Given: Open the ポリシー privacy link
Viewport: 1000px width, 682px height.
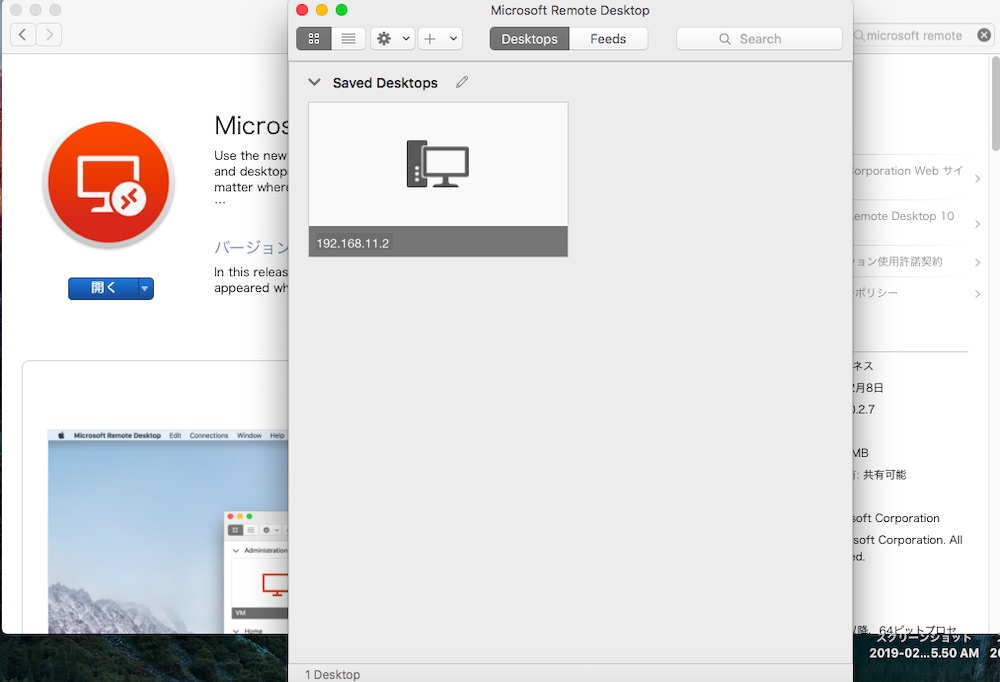Looking at the screenshot, I should 916,293.
